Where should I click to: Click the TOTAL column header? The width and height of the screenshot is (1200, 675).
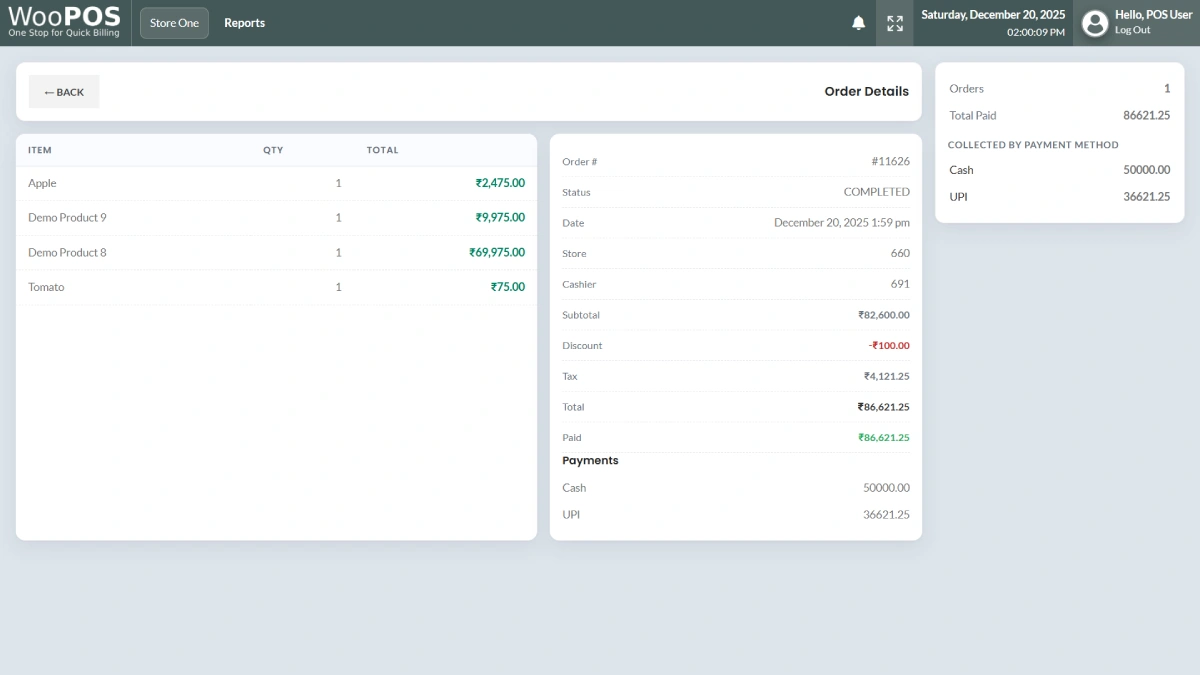pyautogui.click(x=382, y=150)
